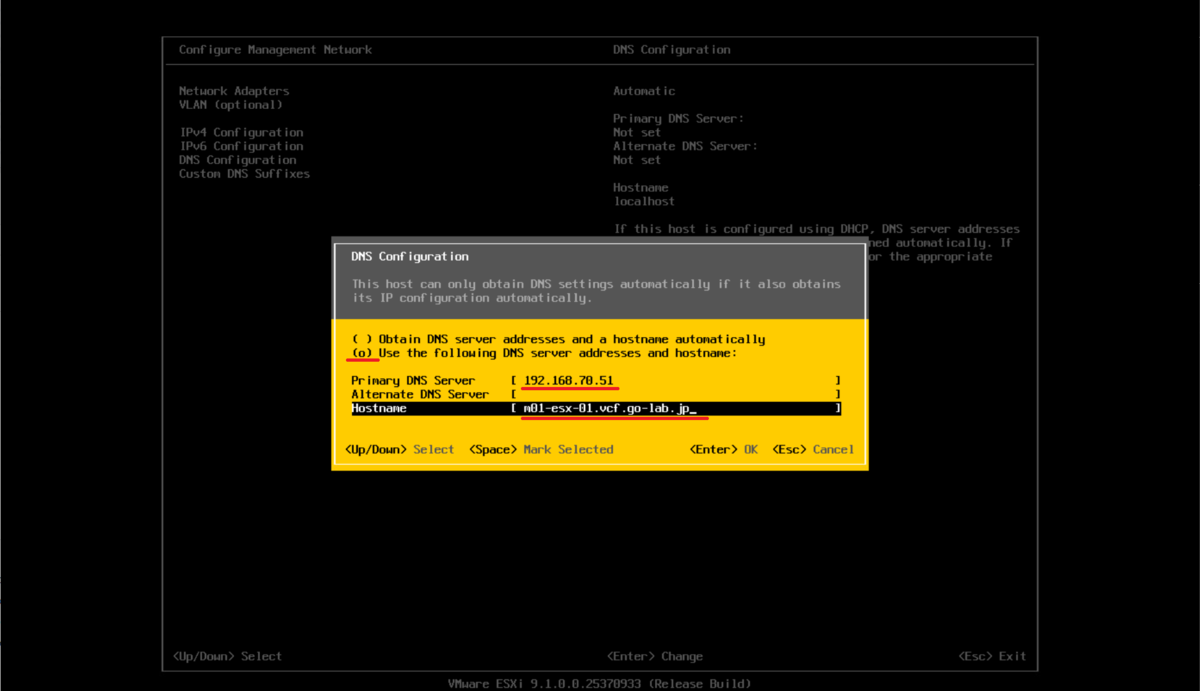Image resolution: width=1200 pixels, height=691 pixels.
Task: Click Configure Management Network heading
Action: point(275,50)
